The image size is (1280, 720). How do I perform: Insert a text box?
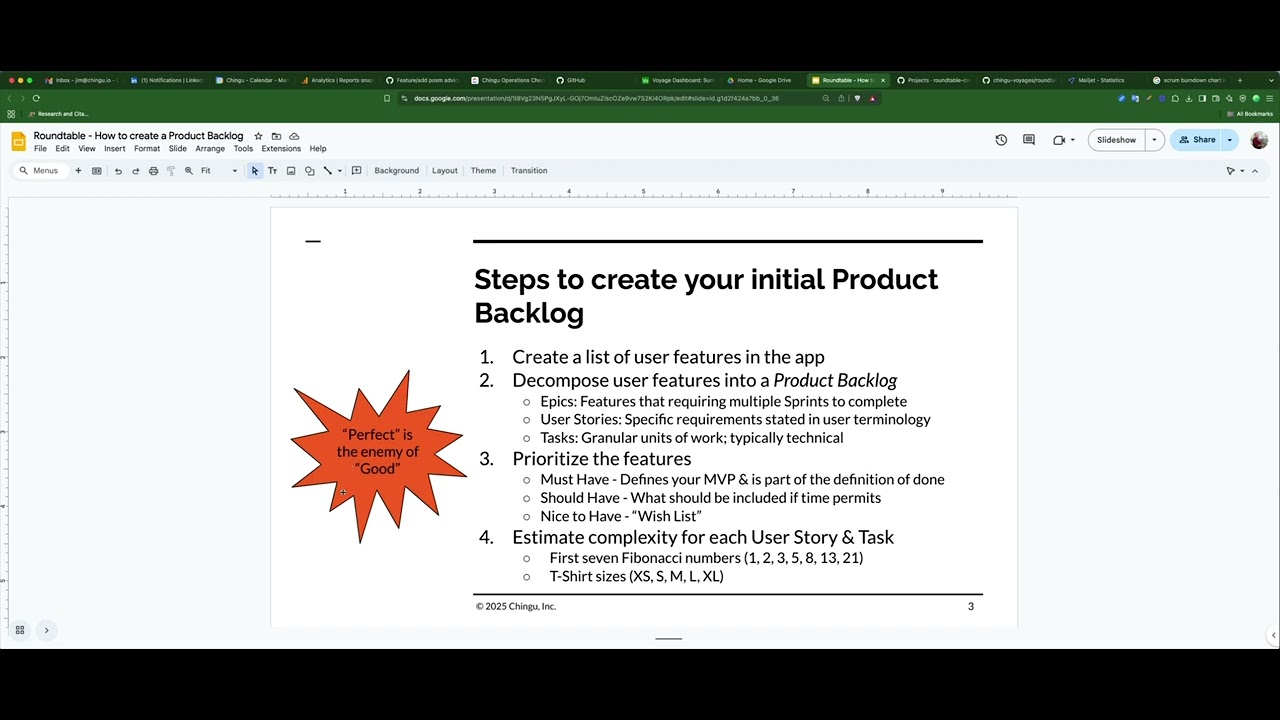[272, 171]
